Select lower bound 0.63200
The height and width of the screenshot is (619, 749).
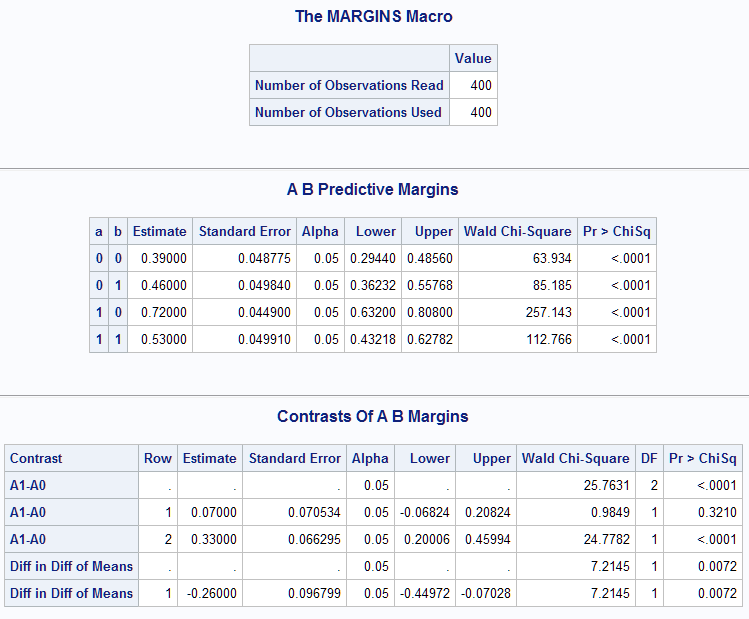[373, 312]
